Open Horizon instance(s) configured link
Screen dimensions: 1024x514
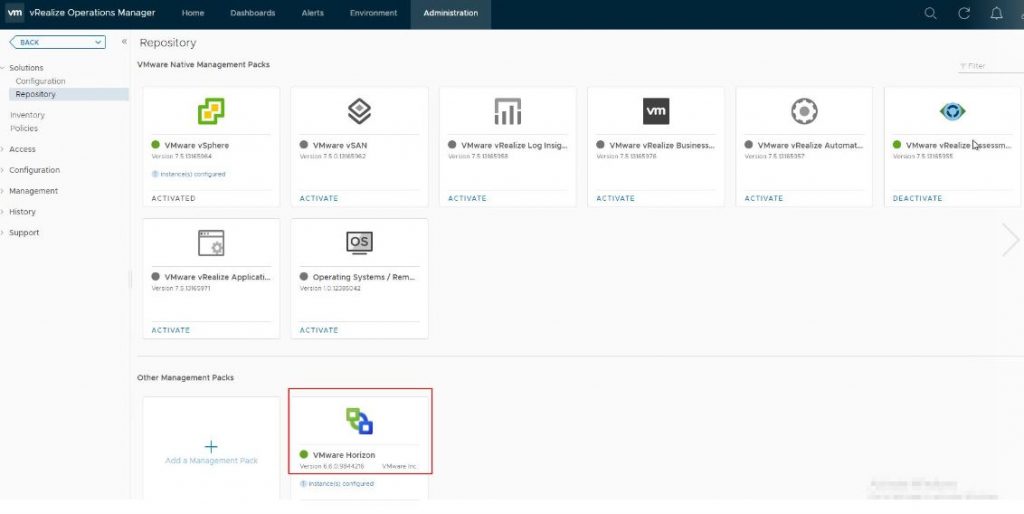pos(337,484)
